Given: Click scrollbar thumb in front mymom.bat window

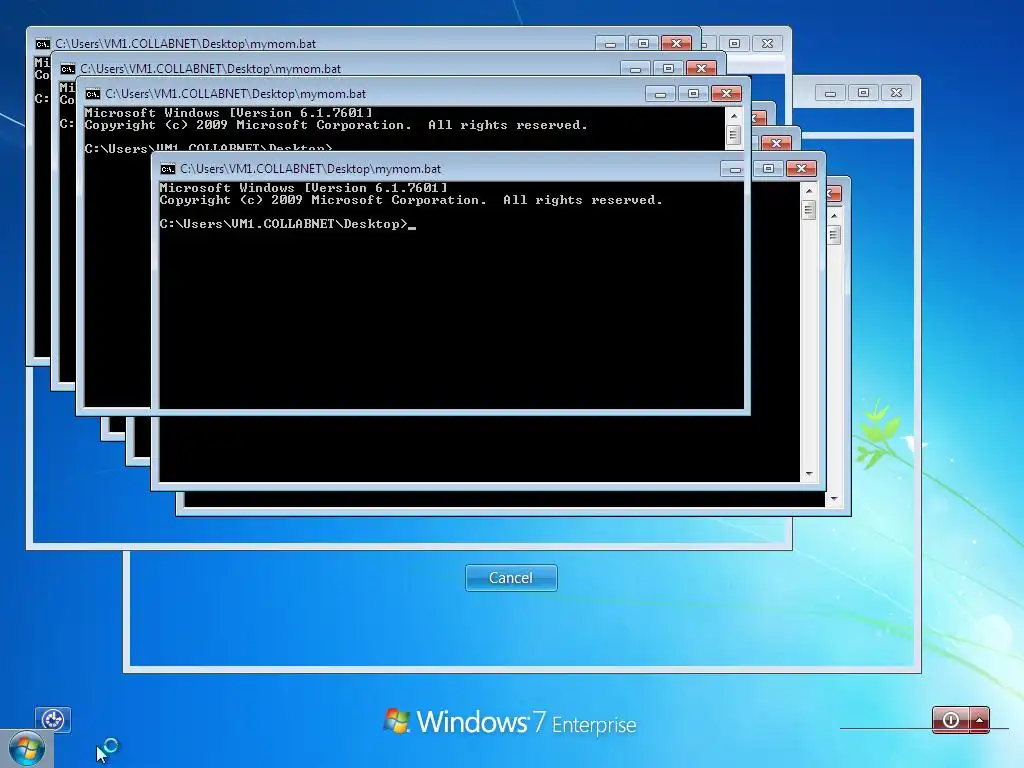Looking at the screenshot, I should pos(809,210).
